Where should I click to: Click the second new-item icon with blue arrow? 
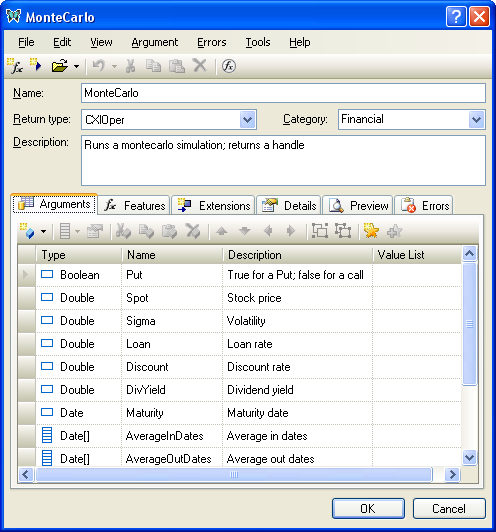point(36,65)
